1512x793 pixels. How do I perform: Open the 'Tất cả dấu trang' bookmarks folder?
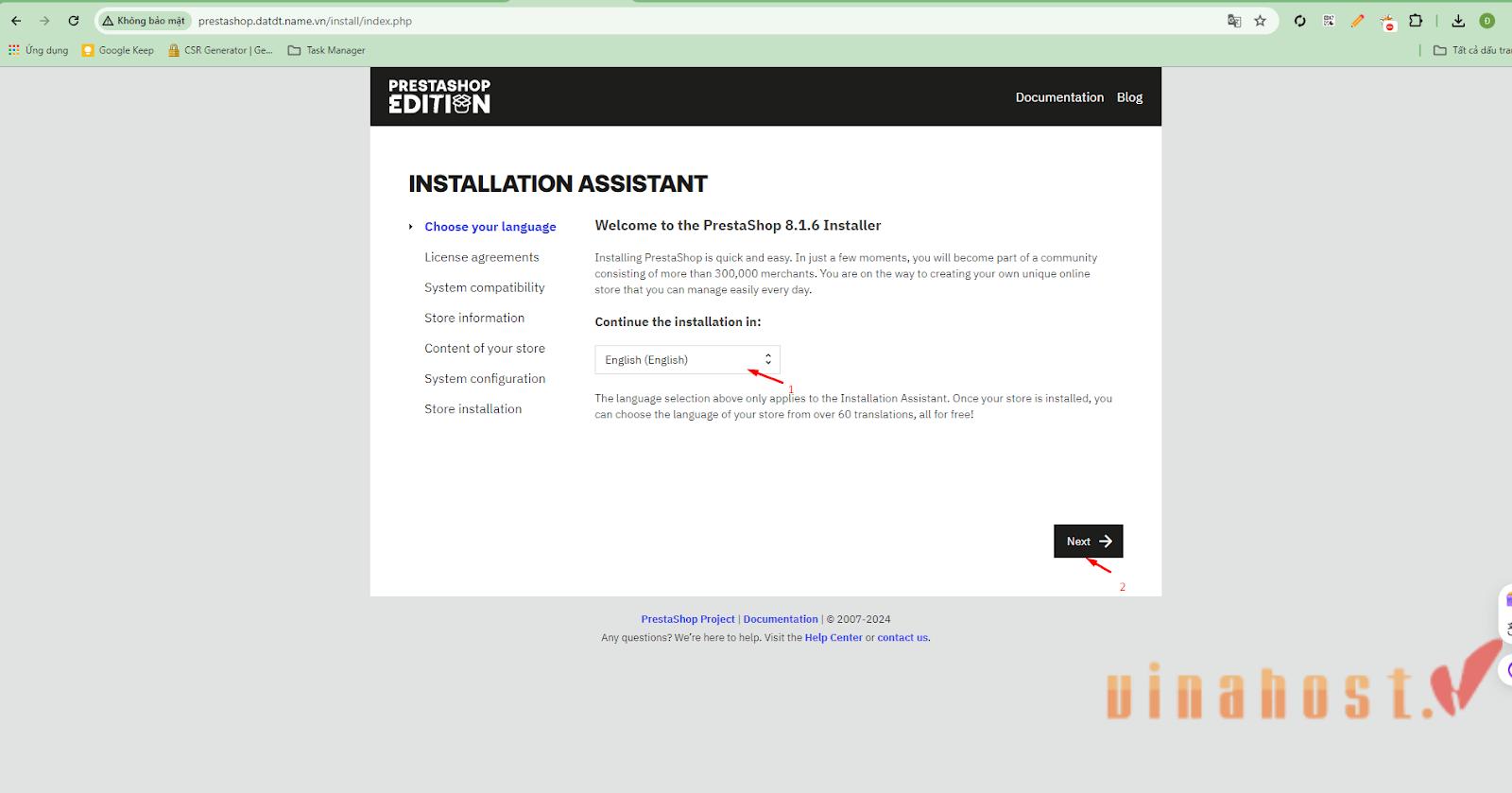pos(1471,50)
